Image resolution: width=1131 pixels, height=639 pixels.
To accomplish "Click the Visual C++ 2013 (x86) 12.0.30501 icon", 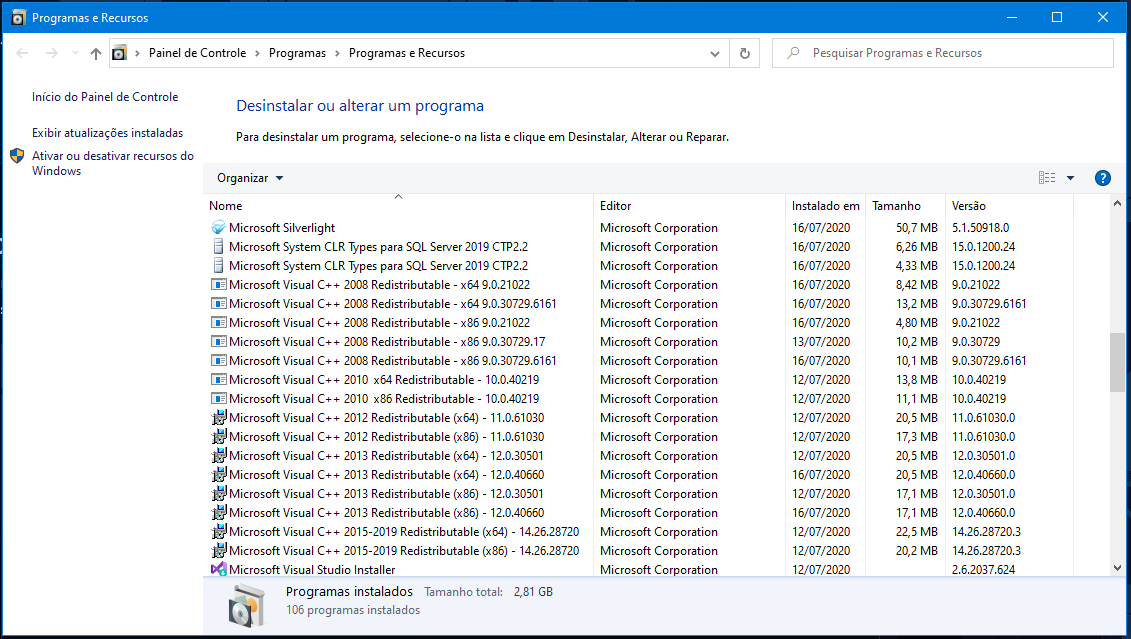I will [219, 493].
